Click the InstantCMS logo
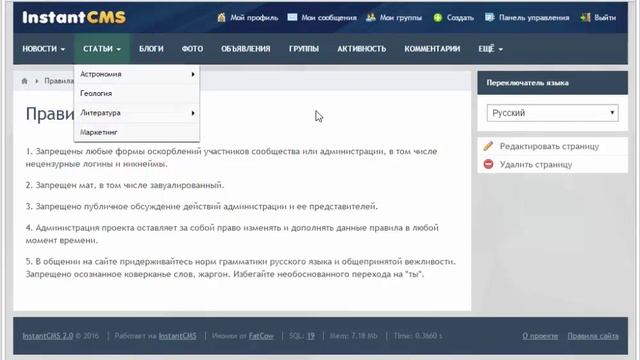Viewport: 640px width, 360px height. point(74,18)
